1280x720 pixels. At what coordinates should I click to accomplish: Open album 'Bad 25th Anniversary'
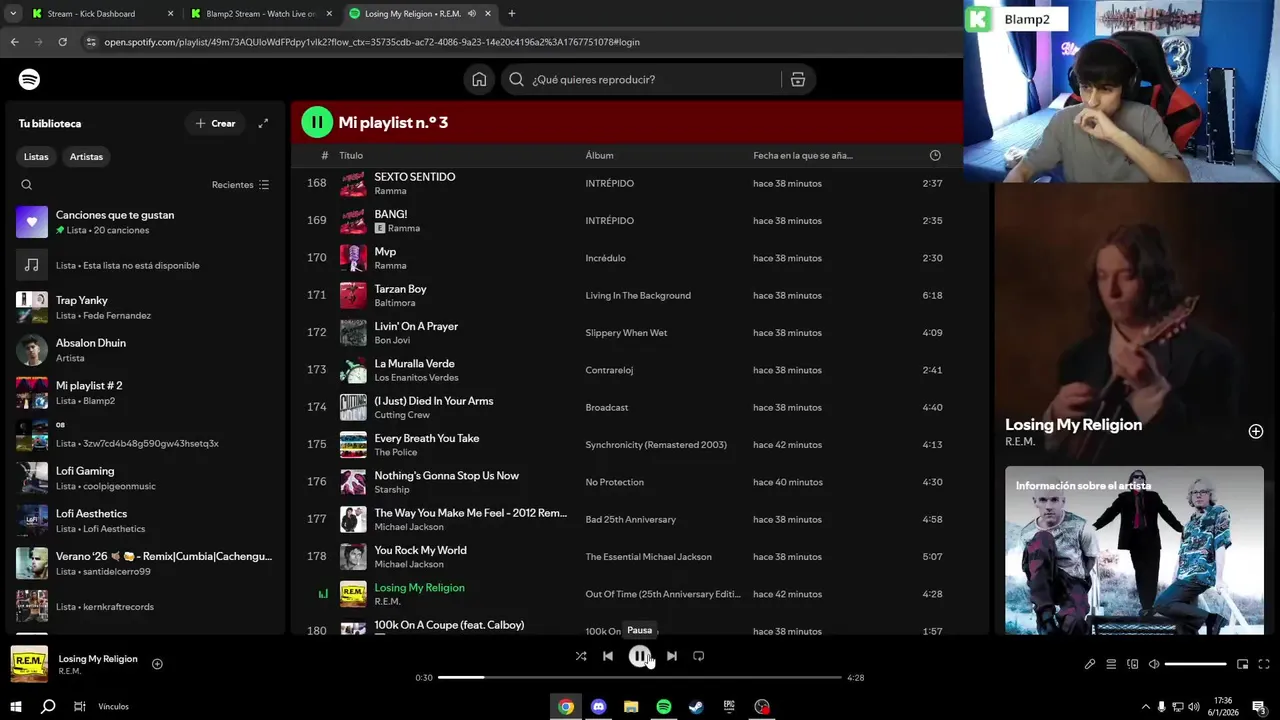click(x=630, y=520)
